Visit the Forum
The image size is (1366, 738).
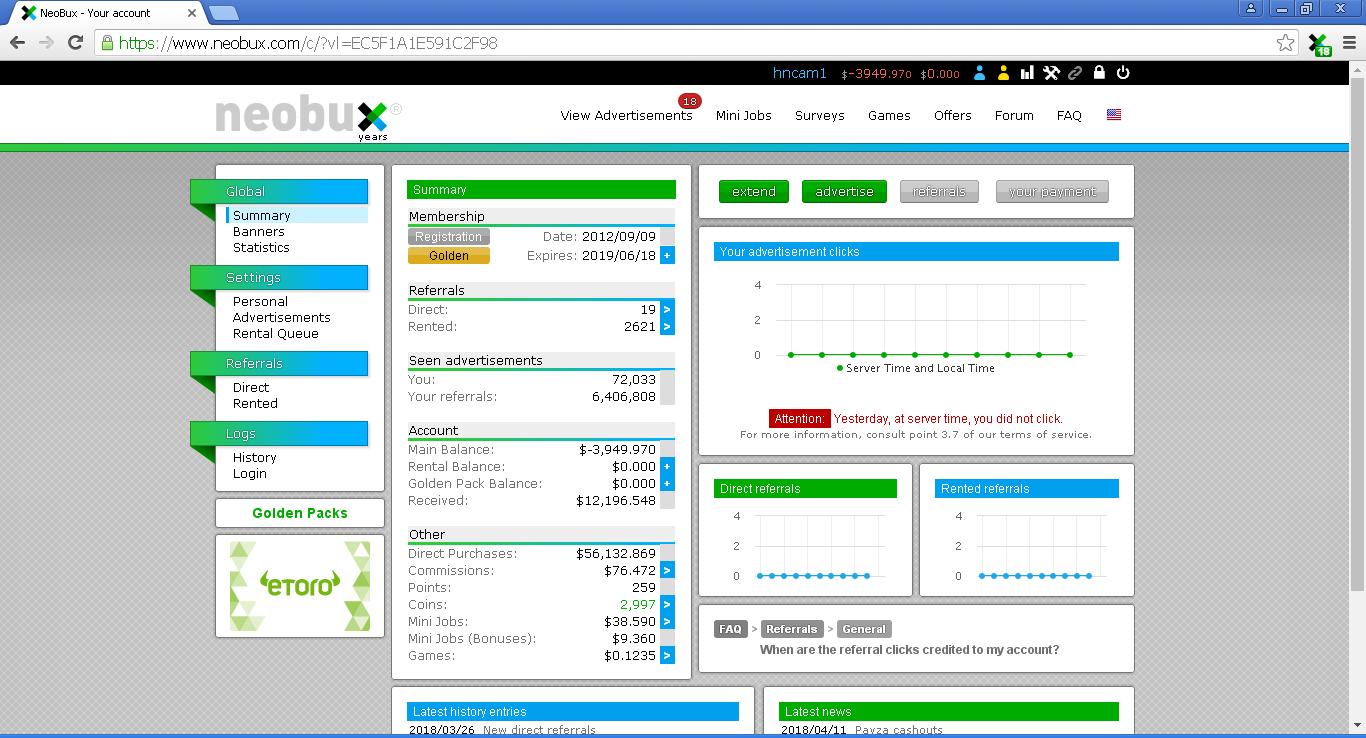point(1014,116)
